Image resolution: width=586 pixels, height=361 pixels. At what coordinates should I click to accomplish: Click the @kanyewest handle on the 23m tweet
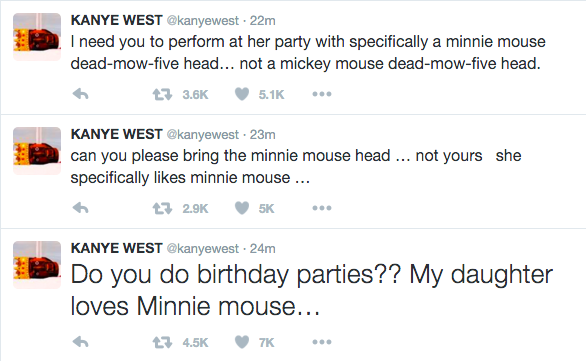pos(202,135)
